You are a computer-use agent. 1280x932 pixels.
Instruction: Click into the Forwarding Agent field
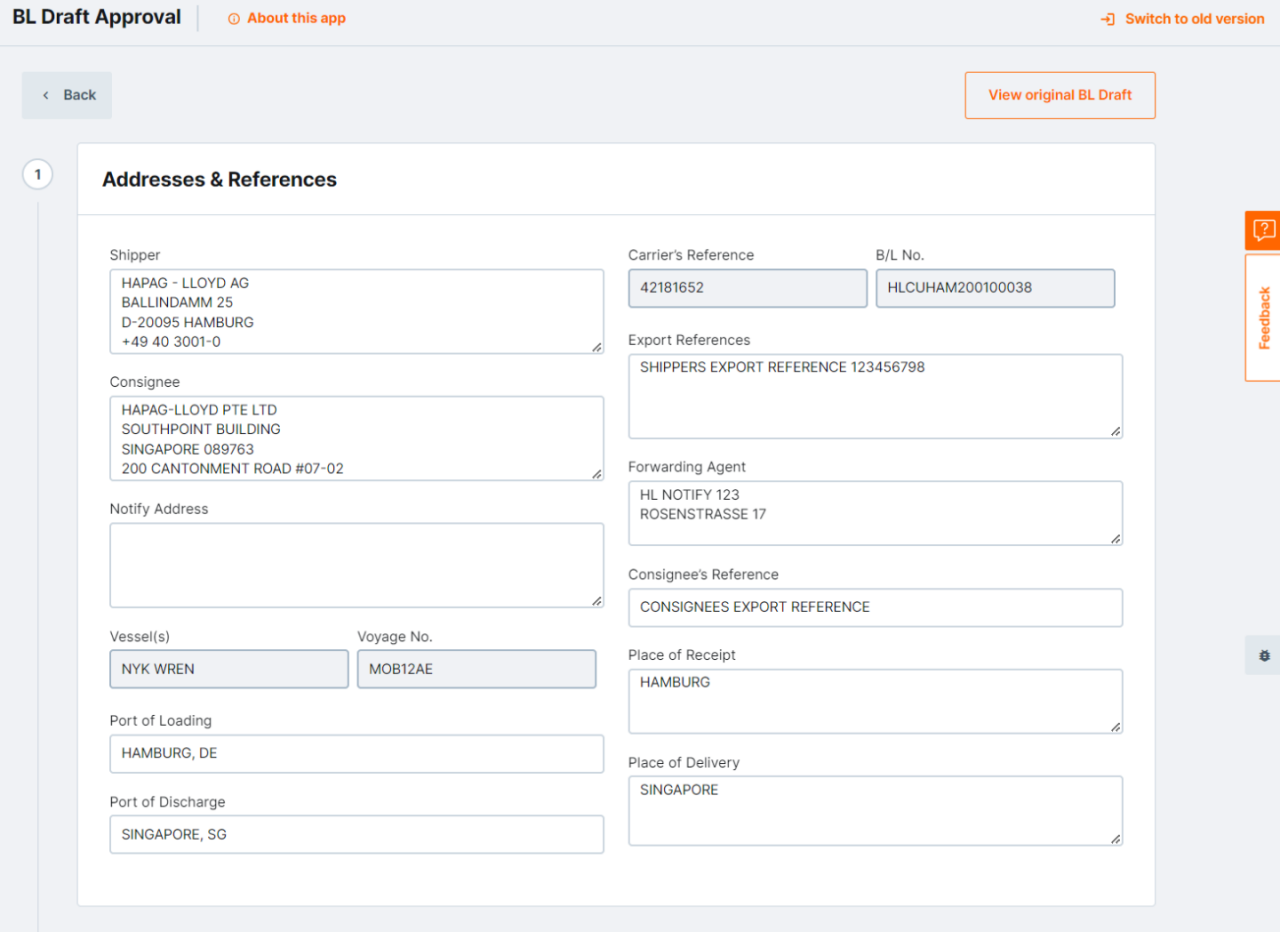coord(875,513)
